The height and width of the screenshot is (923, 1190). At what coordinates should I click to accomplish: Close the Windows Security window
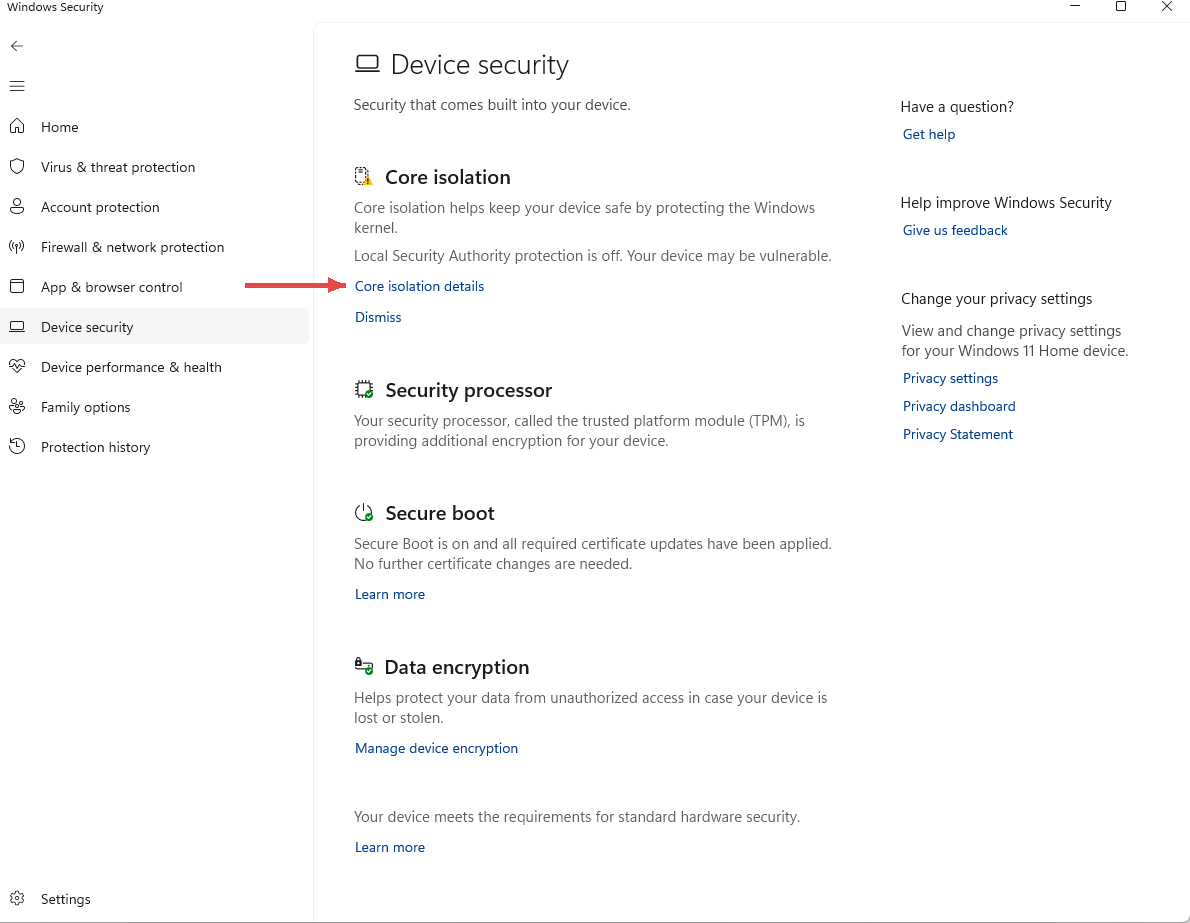tap(1166, 6)
